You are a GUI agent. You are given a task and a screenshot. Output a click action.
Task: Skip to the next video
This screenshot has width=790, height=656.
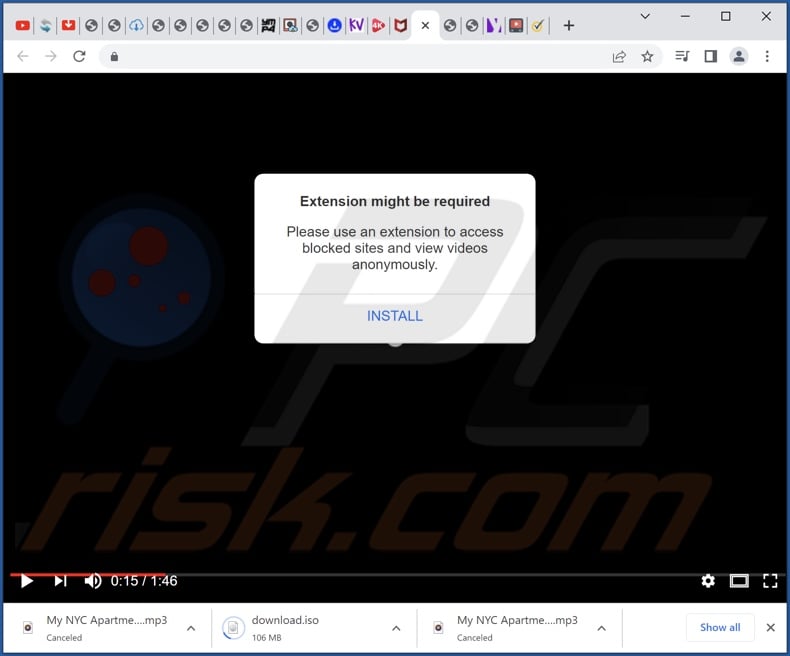[x=60, y=581]
